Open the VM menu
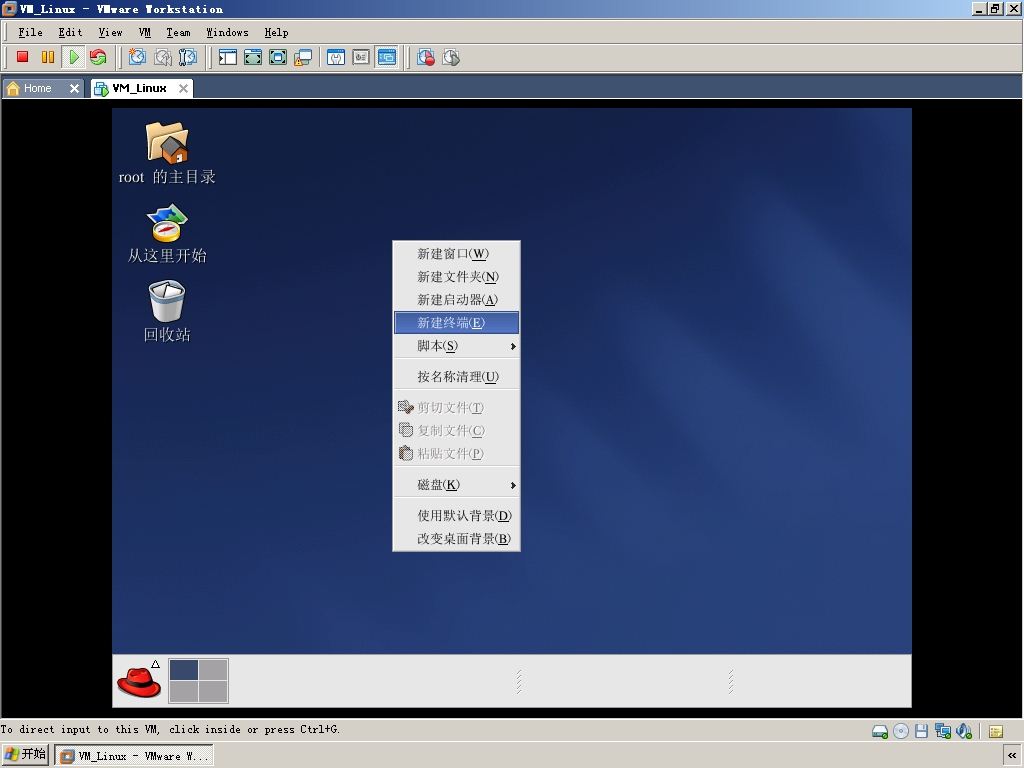 click(144, 32)
